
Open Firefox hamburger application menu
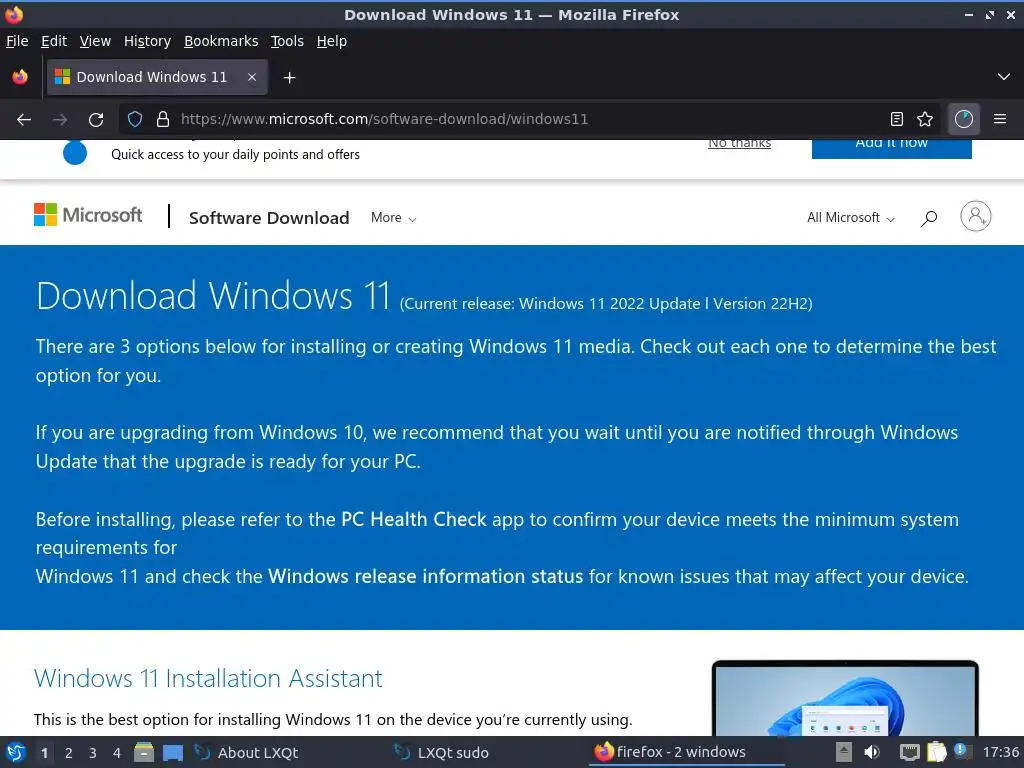click(x=1000, y=119)
